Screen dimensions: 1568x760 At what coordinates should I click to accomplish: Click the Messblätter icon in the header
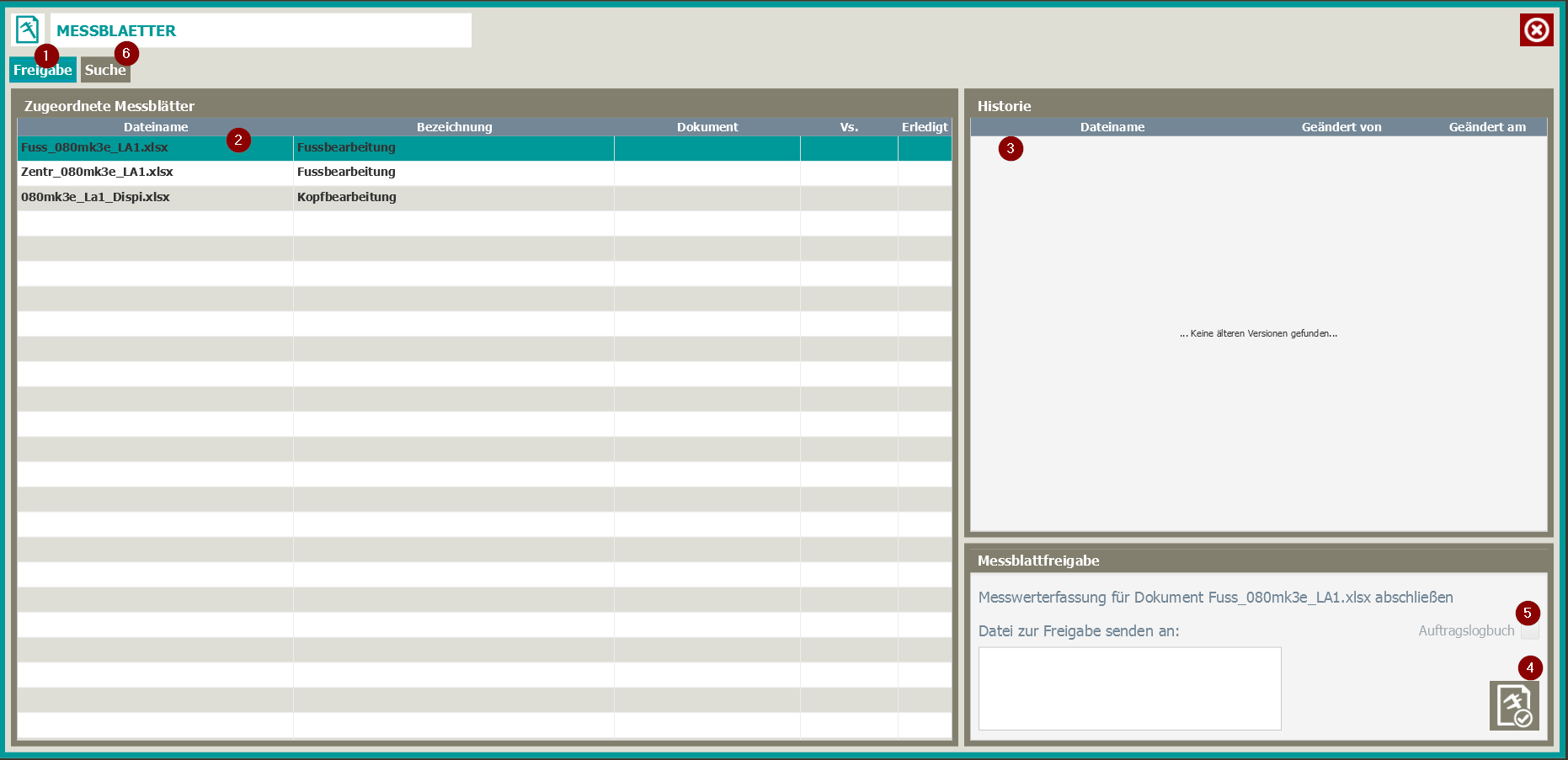[28, 29]
